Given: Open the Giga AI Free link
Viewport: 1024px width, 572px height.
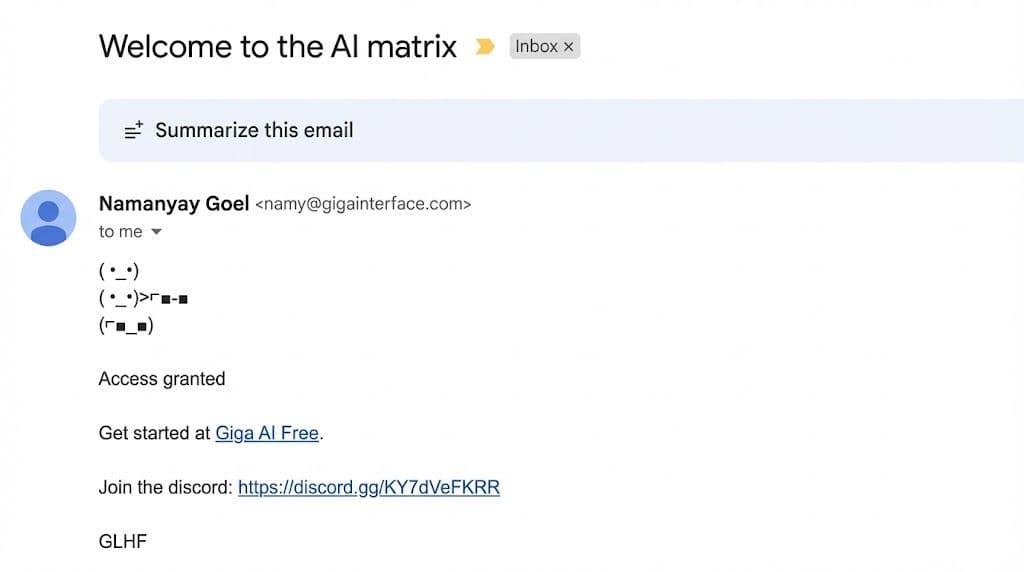Looking at the screenshot, I should [x=267, y=433].
